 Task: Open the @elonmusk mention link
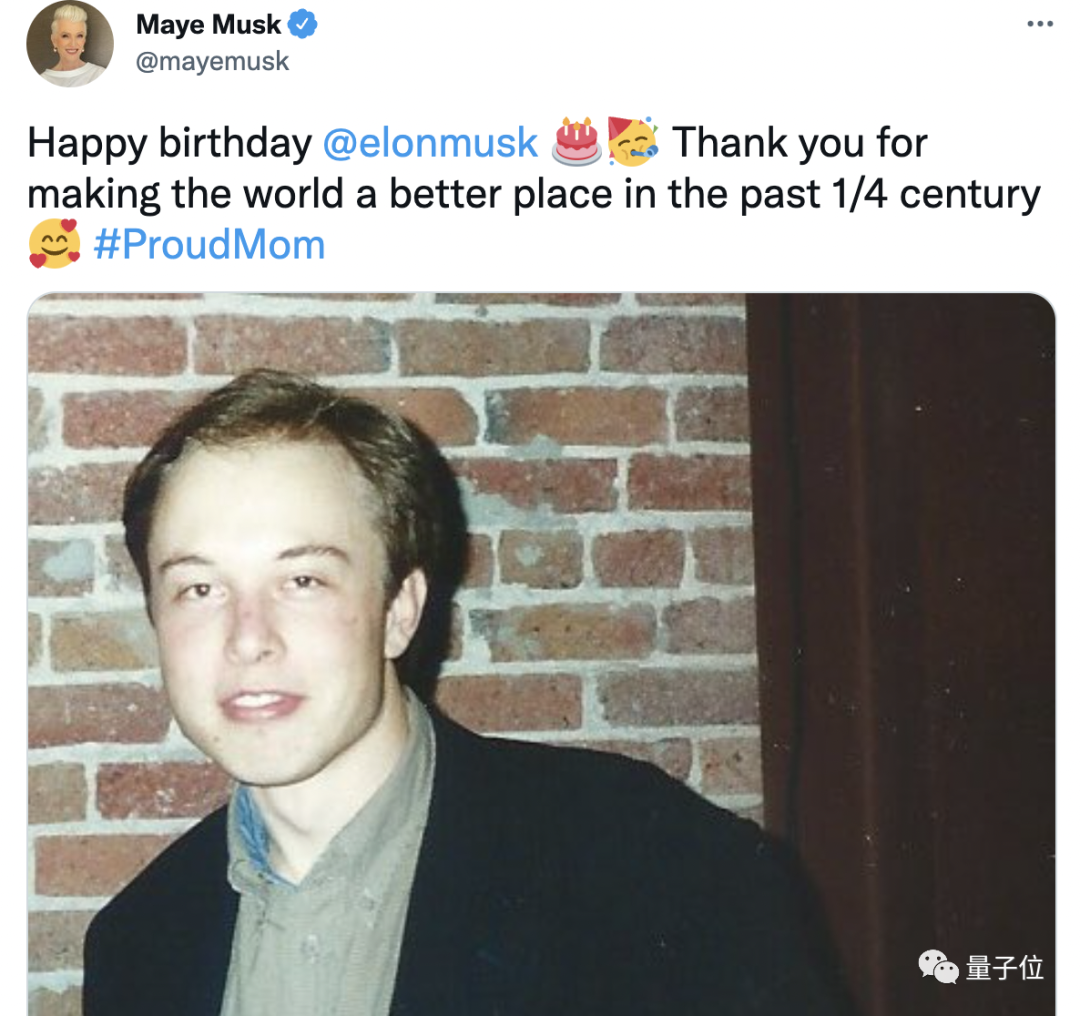(x=431, y=143)
